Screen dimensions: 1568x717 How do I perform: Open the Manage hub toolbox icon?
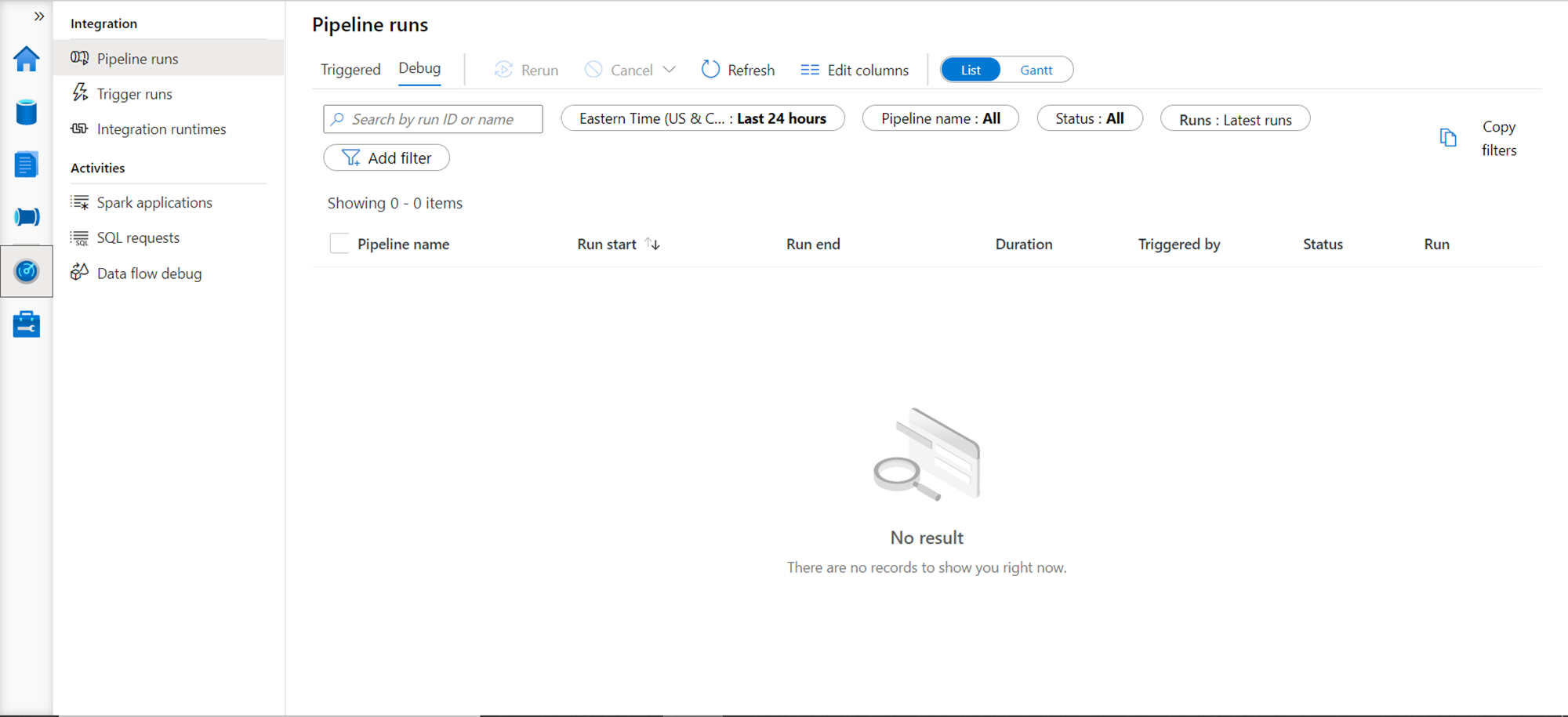[27, 324]
